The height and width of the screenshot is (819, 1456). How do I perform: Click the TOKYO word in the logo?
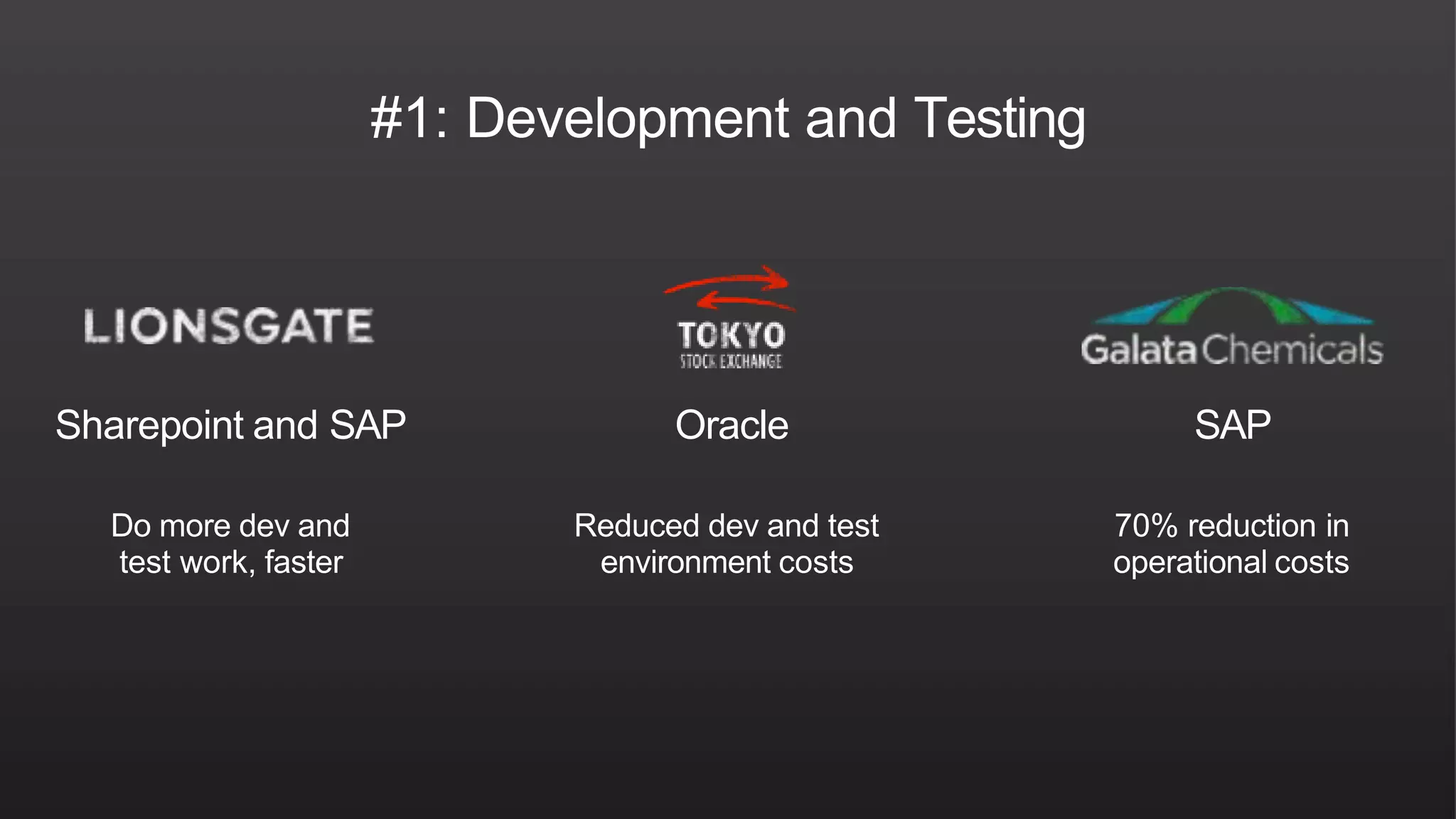point(731,335)
